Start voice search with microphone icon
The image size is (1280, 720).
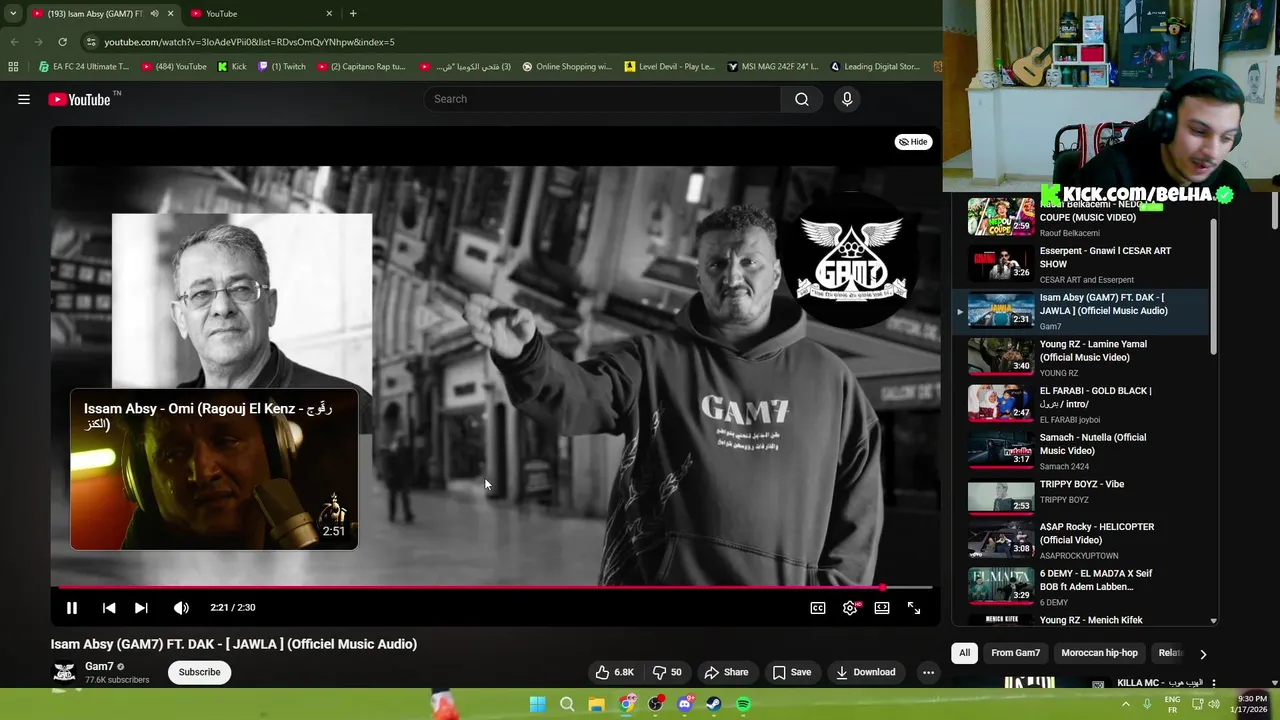847,99
